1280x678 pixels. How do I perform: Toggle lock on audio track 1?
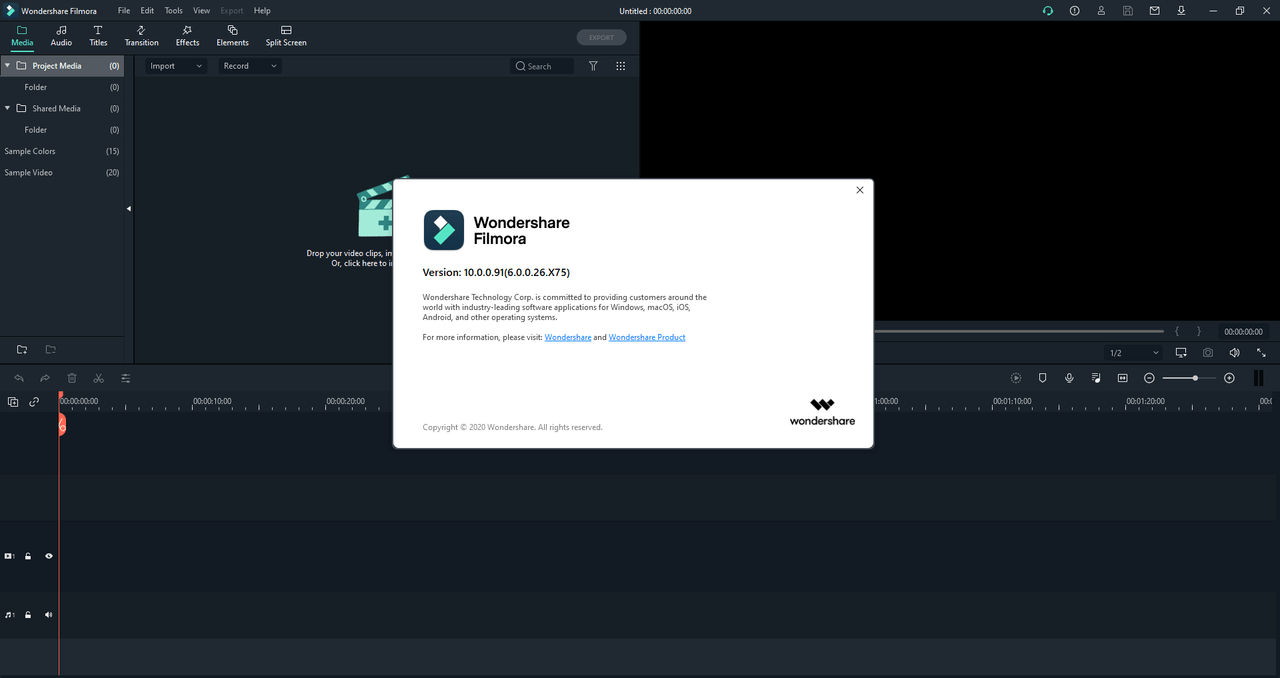(28, 615)
